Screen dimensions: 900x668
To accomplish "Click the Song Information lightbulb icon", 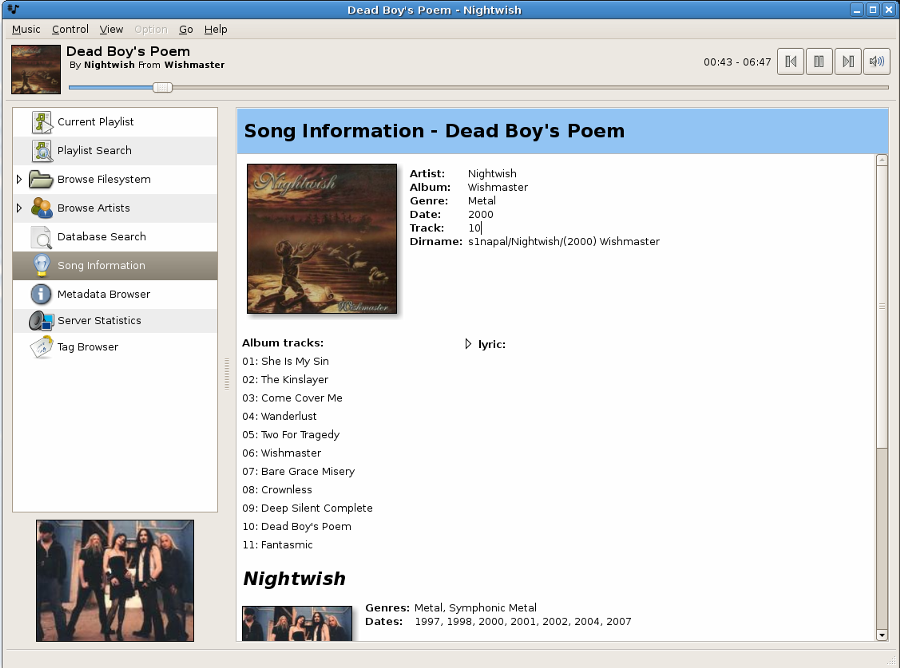I will (41, 266).
